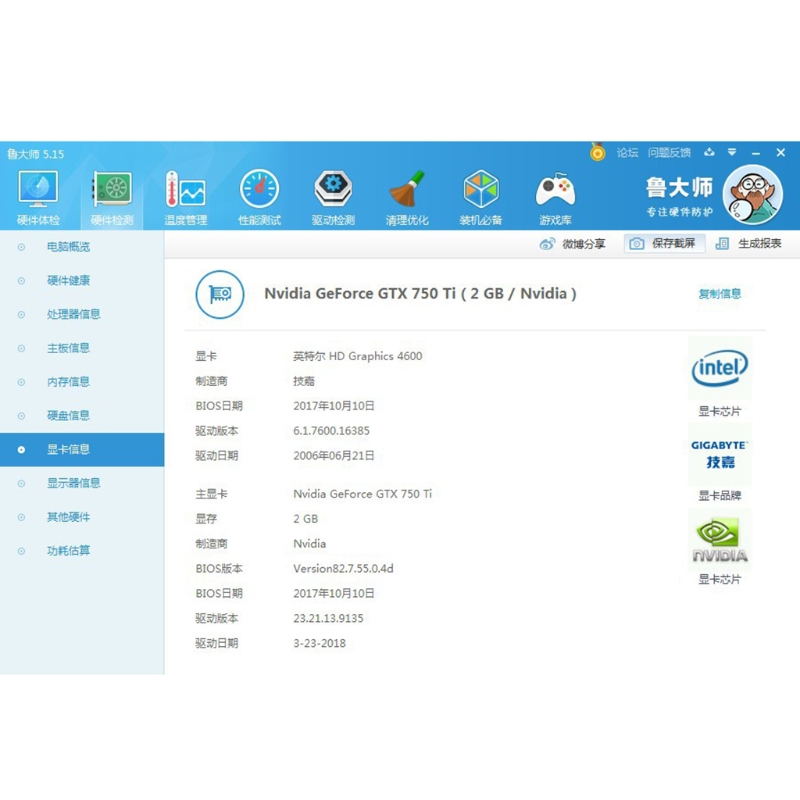Click the 鲁大师 mascot avatar
The image size is (800, 800).
coord(752,195)
